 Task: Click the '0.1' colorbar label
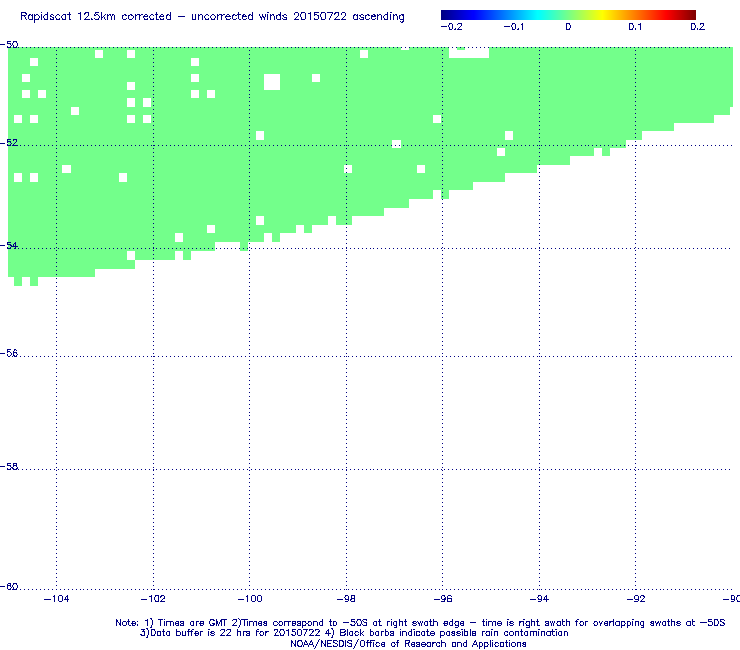[635, 27]
